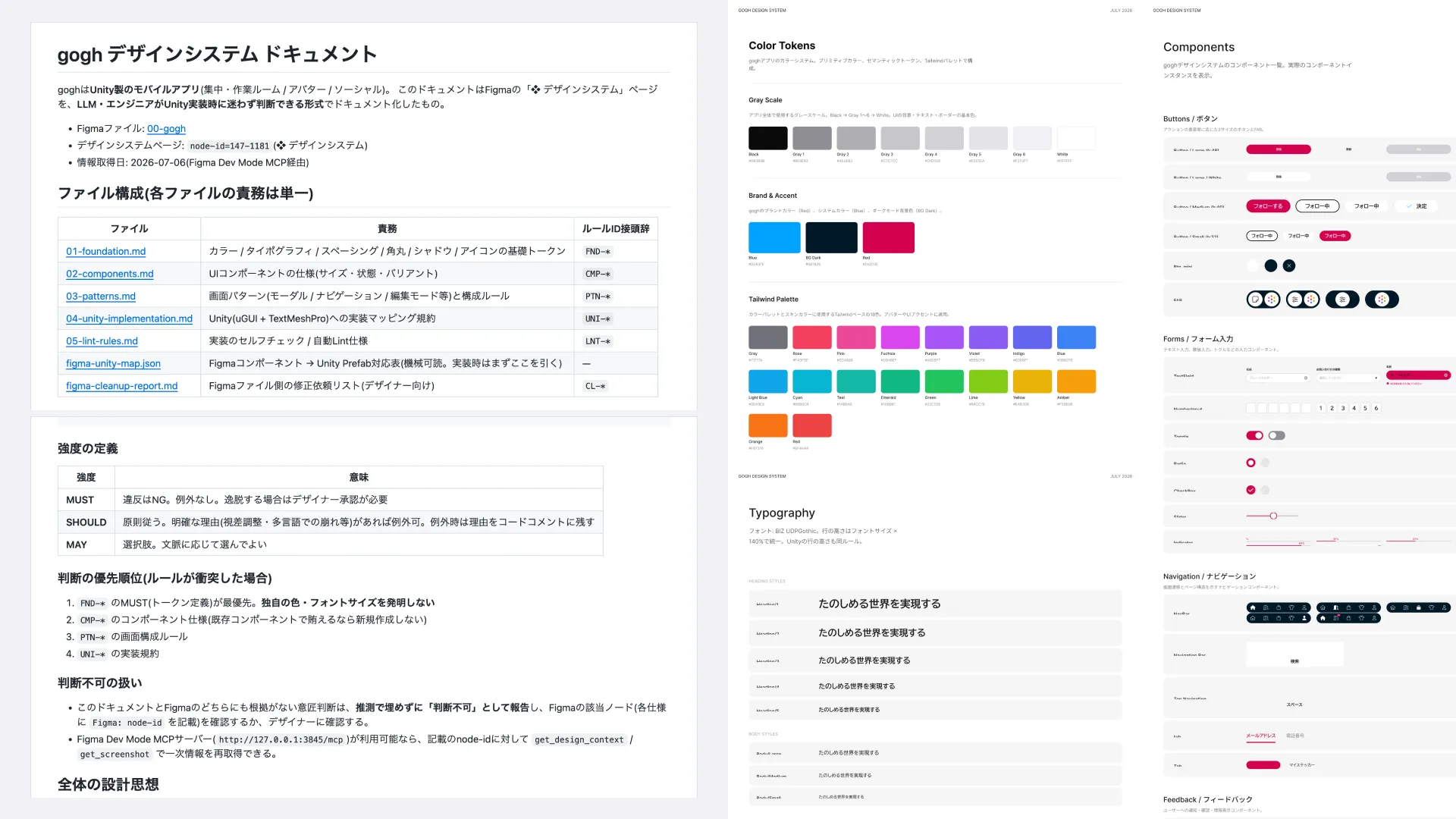Select the red pill tab next to マイステッカー

(1263, 765)
